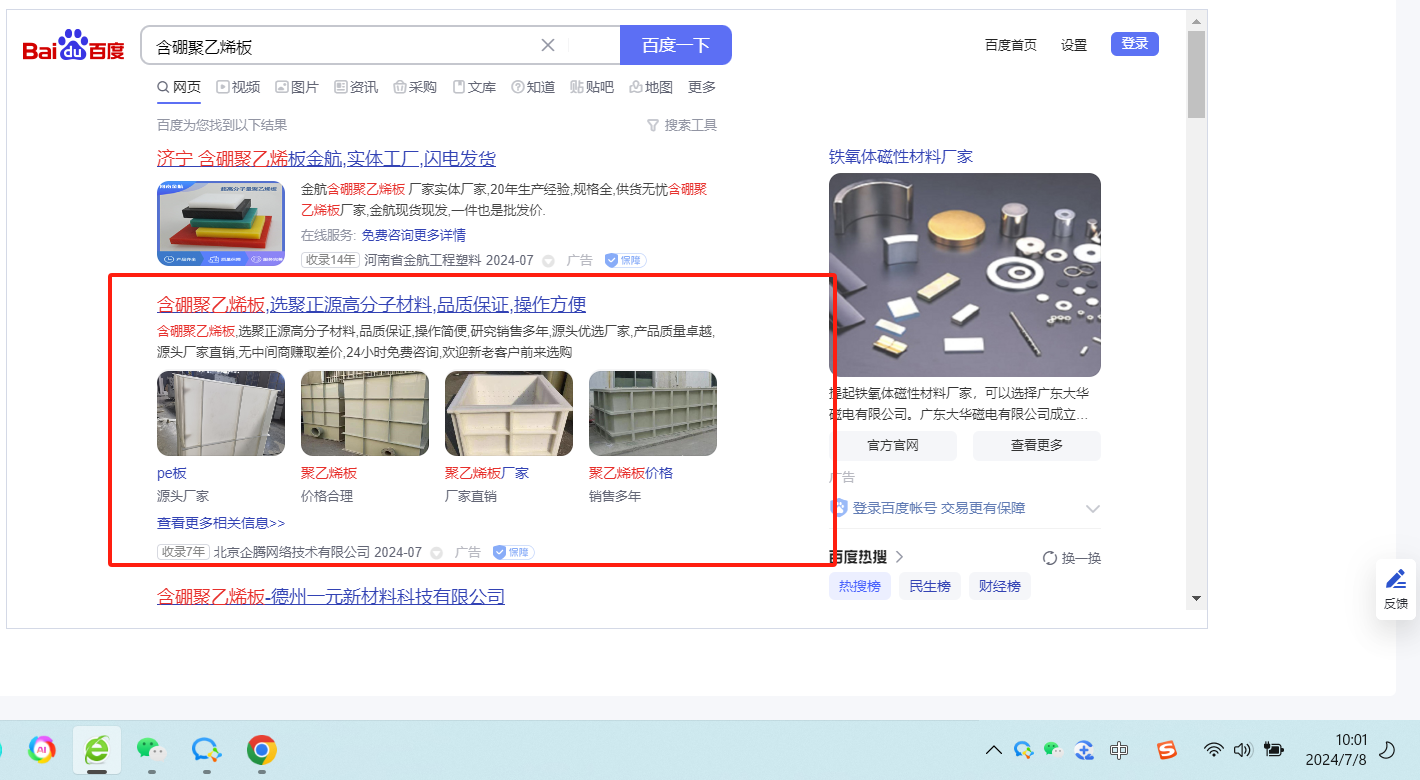This screenshot has width=1420, height=780.
Task: Open the 百度热搜 heading arrow
Action: [x=899, y=557]
